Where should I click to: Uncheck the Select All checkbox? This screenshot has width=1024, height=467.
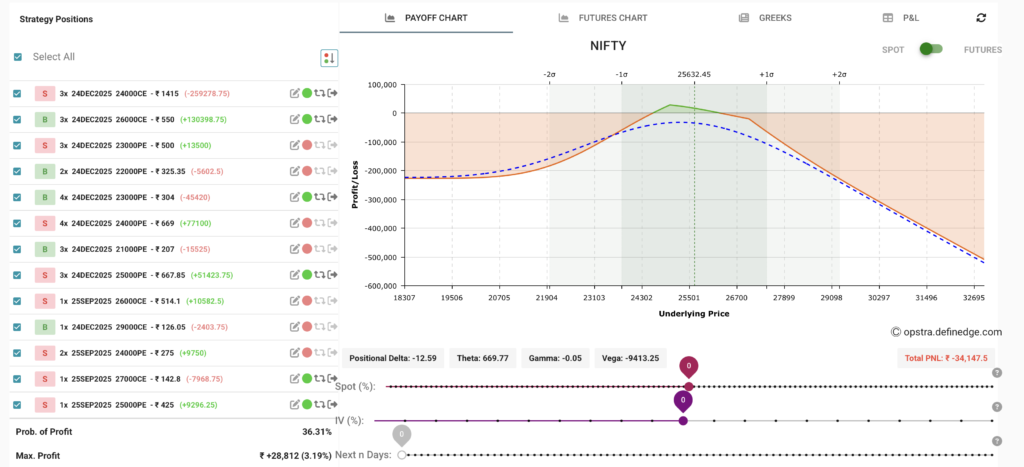tap(18, 57)
